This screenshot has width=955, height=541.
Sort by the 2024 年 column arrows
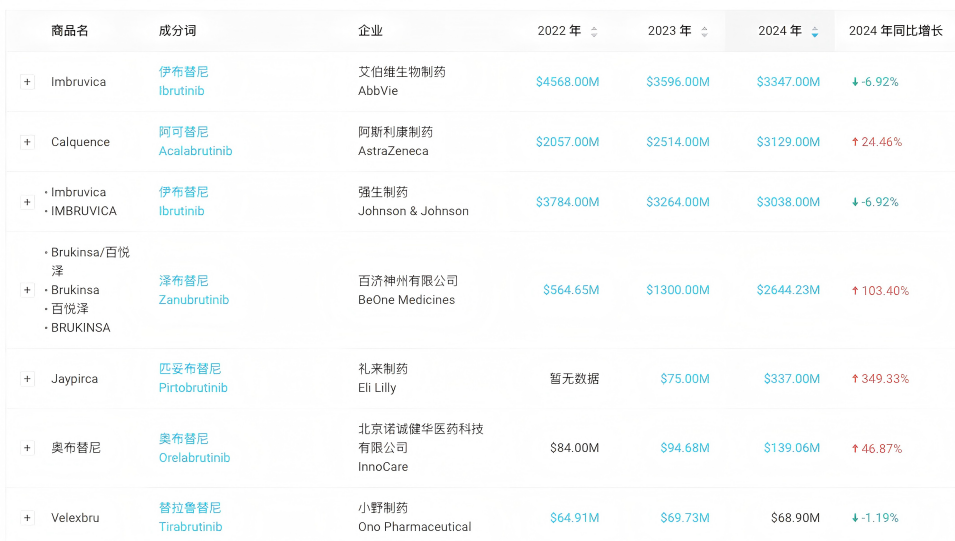814,32
